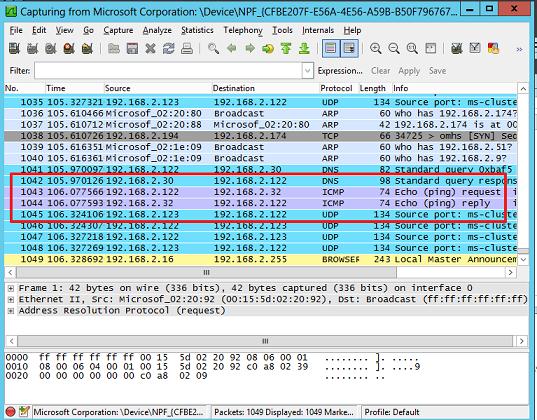Select packet 1049 BROWSER announcement row
This screenshot has width=537, height=420.
260,259
